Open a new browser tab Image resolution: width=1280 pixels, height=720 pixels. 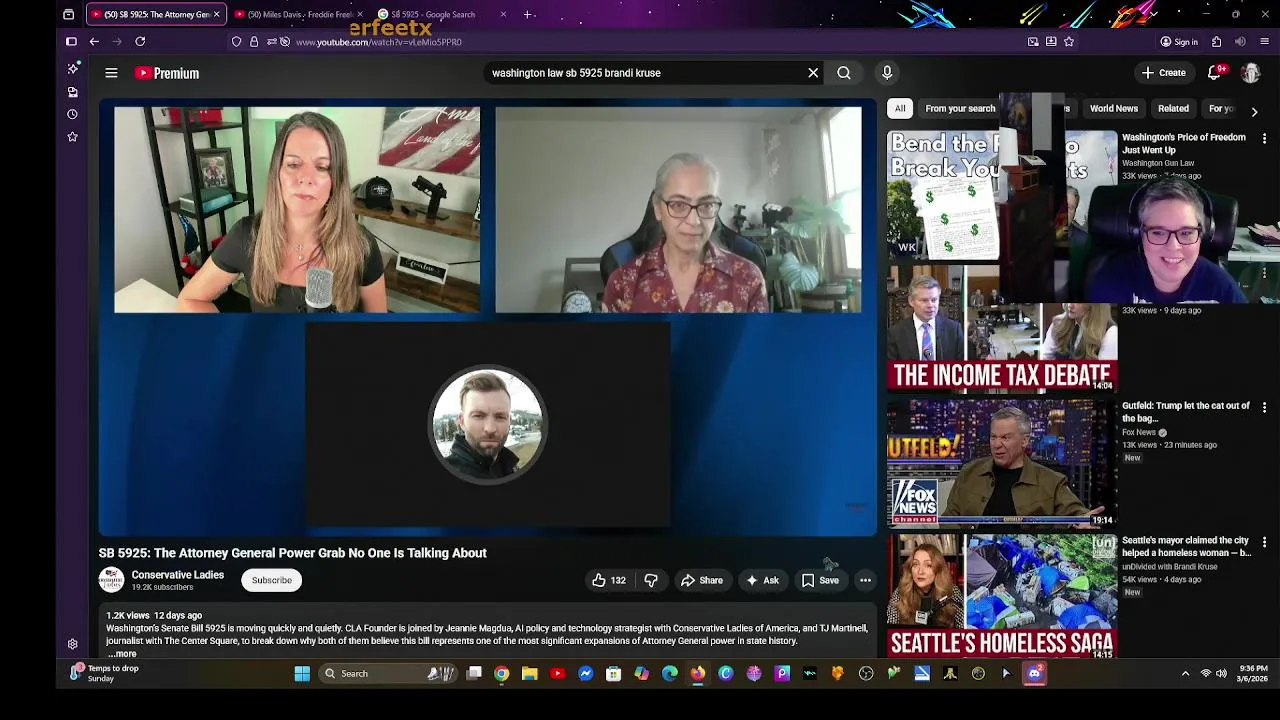tap(528, 14)
